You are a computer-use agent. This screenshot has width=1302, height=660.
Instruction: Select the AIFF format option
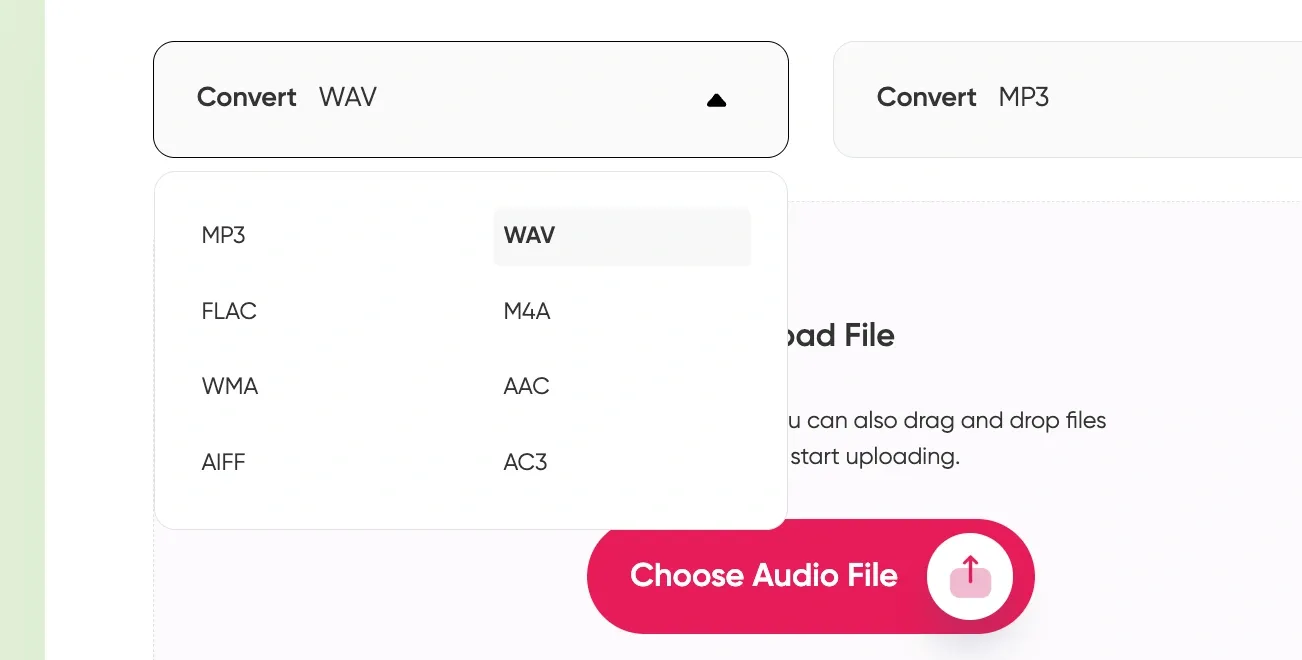[223, 461]
